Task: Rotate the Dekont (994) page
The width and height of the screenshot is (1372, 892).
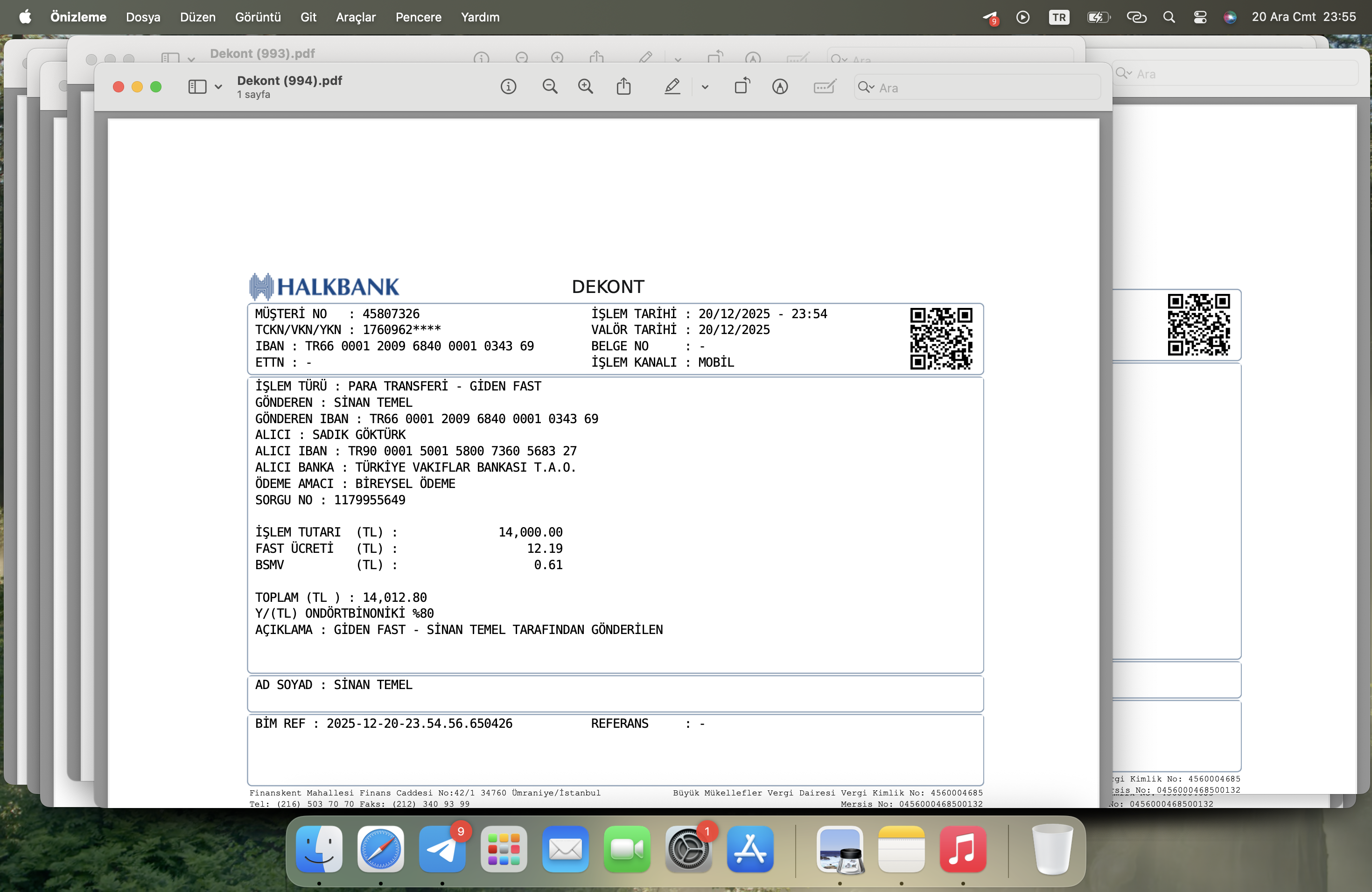Action: point(742,86)
